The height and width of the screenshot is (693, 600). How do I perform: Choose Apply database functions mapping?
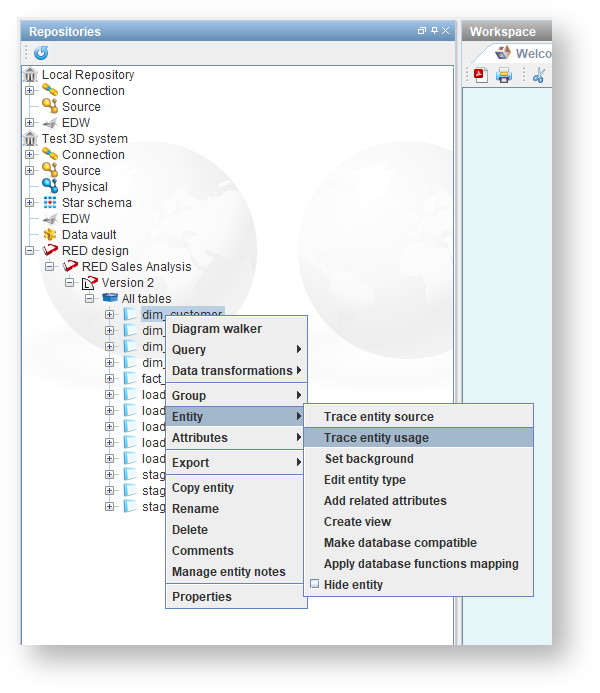(x=418, y=564)
